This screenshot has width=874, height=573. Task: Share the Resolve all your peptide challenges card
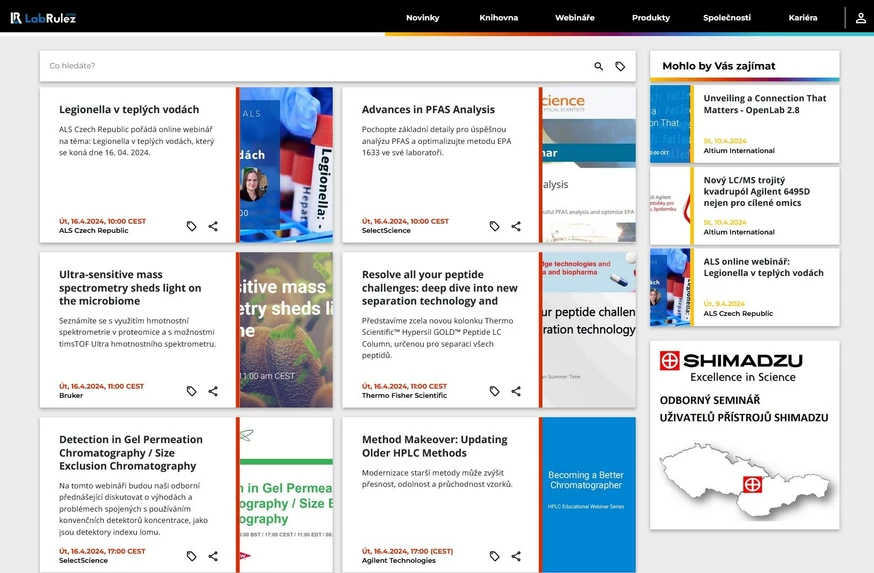pos(516,391)
